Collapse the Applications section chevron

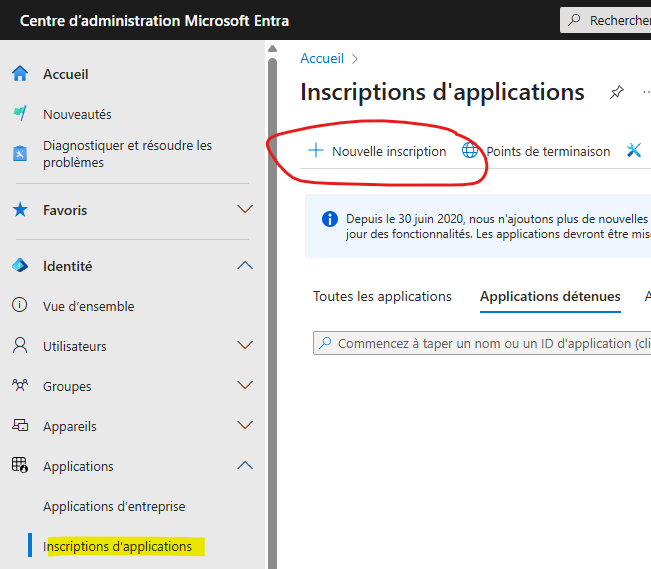click(245, 465)
